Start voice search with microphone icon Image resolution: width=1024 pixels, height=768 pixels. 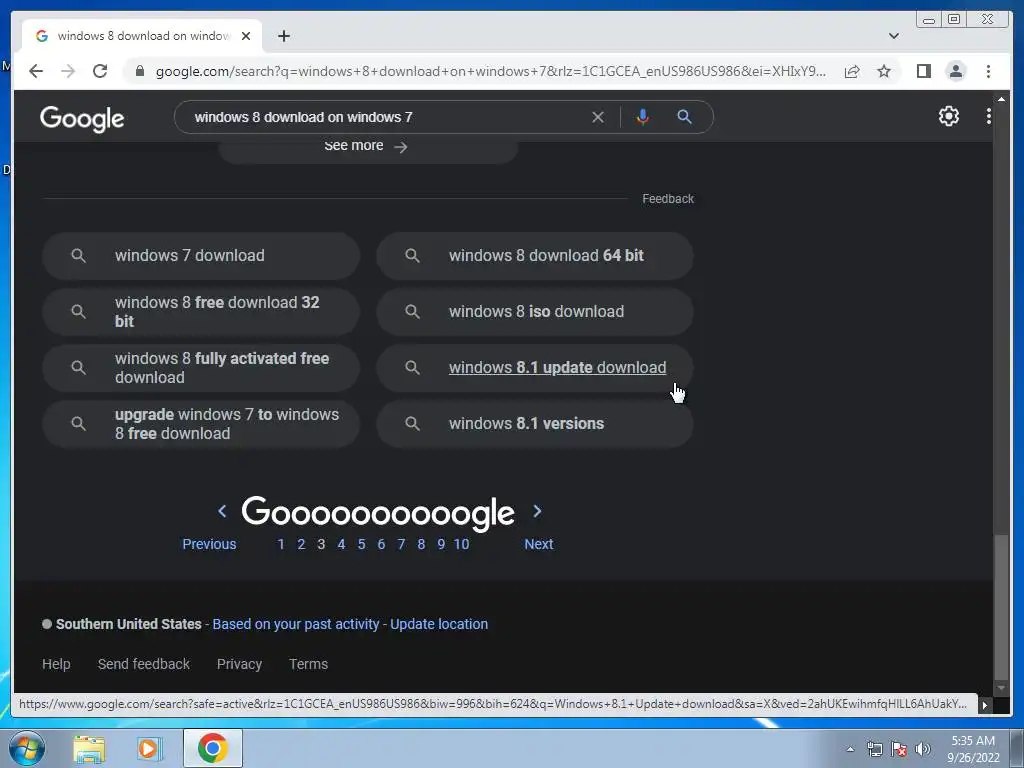click(643, 117)
